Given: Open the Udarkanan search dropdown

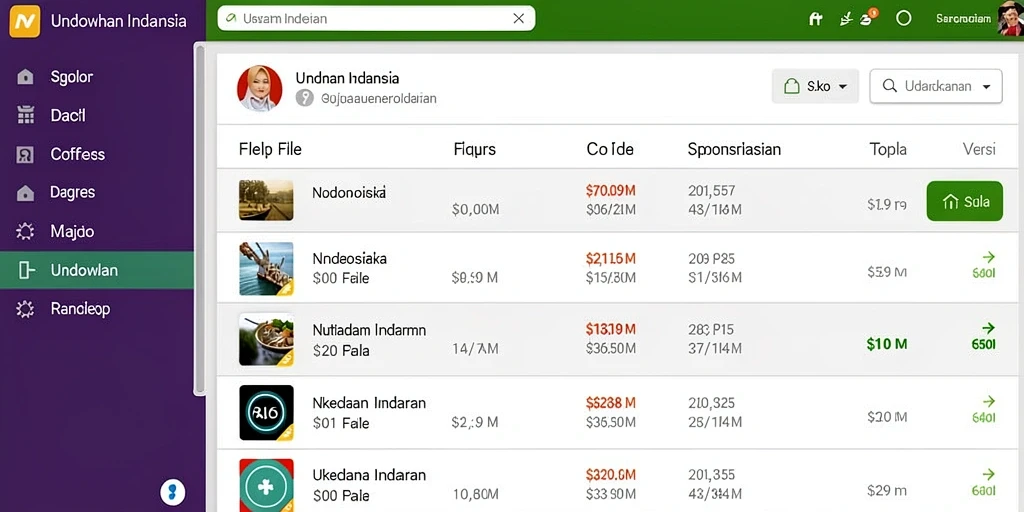Looking at the screenshot, I should 936,86.
